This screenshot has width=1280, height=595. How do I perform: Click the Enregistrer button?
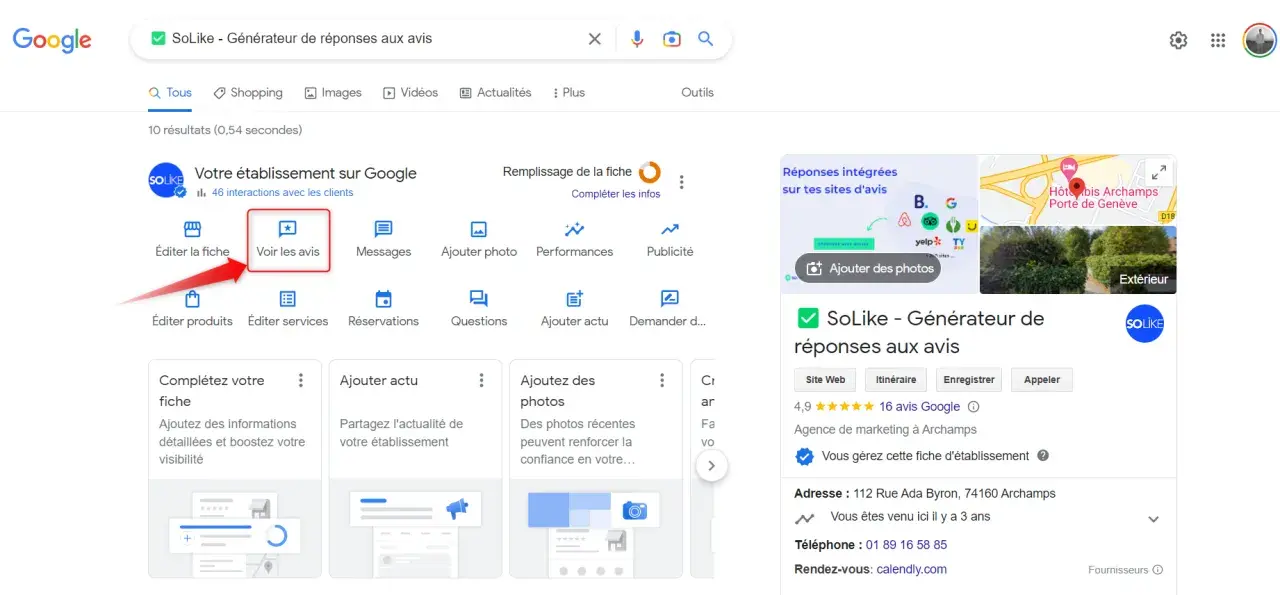click(969, 380)
